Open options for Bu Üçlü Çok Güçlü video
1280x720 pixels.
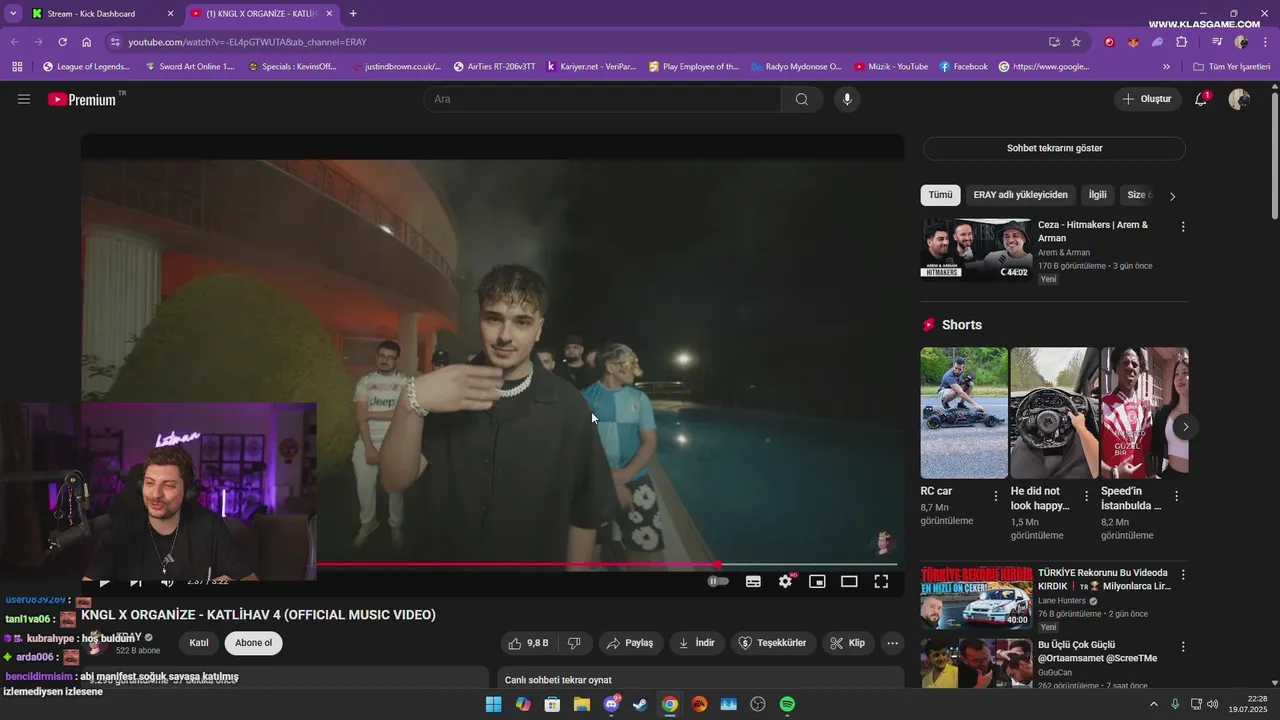pyautogui.click(x=1183, y=647)
